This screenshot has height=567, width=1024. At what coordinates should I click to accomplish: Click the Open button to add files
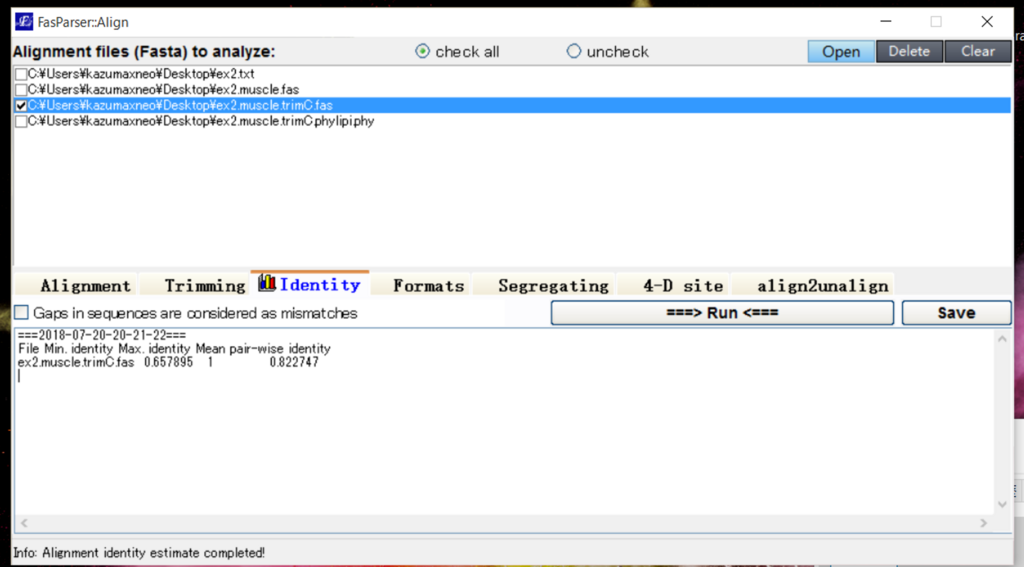pyautogui.click(x=840, y=52)
